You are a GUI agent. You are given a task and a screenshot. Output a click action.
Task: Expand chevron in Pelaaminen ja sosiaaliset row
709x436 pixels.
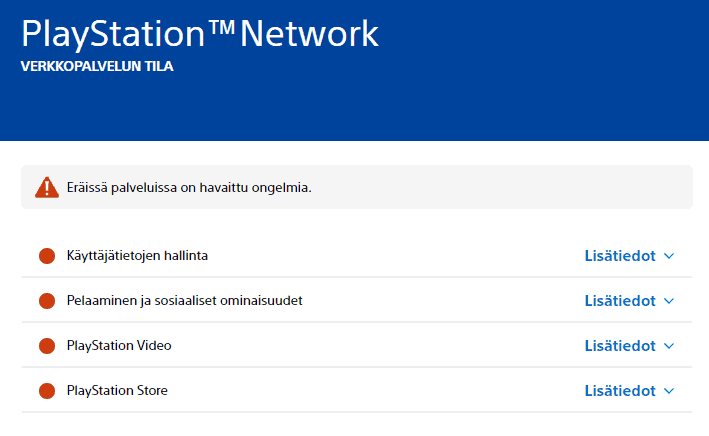click(669, 301)
